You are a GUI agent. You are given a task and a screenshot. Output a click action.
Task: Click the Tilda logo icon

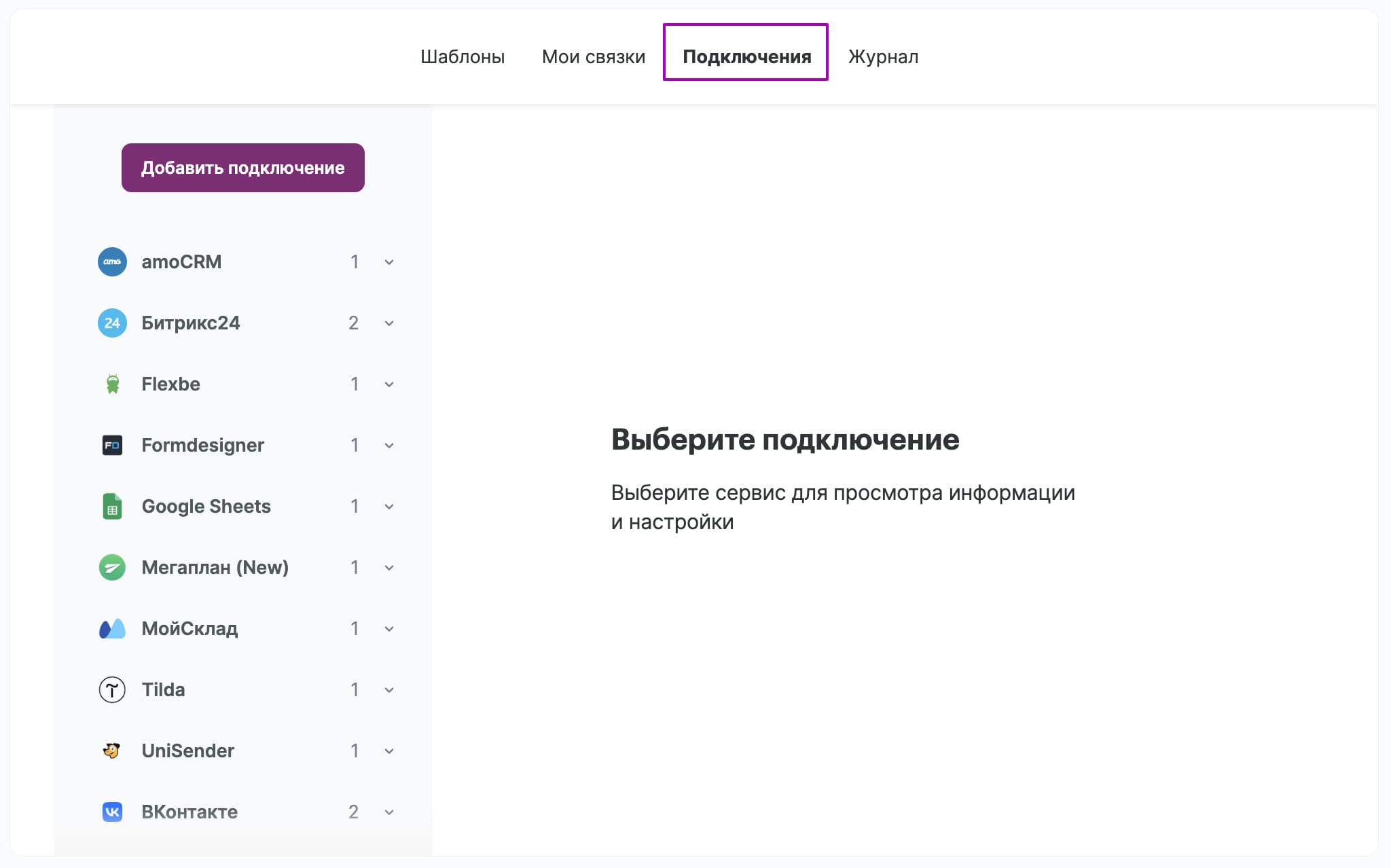click(112, 689)
